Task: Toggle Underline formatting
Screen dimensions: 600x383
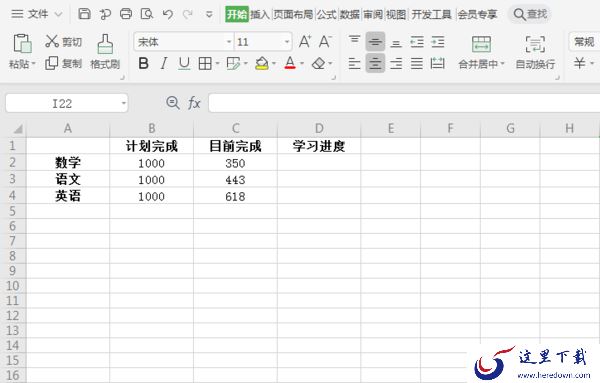Action: tap(184, 63)
